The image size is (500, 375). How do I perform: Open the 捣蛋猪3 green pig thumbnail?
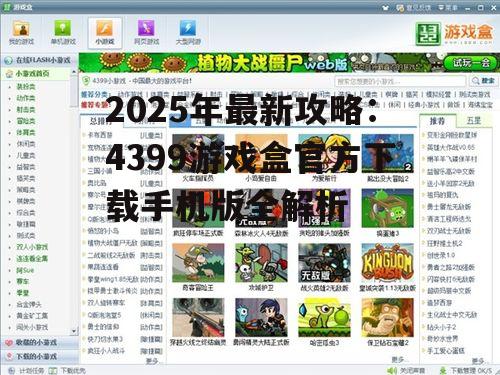tap(387, 208)
